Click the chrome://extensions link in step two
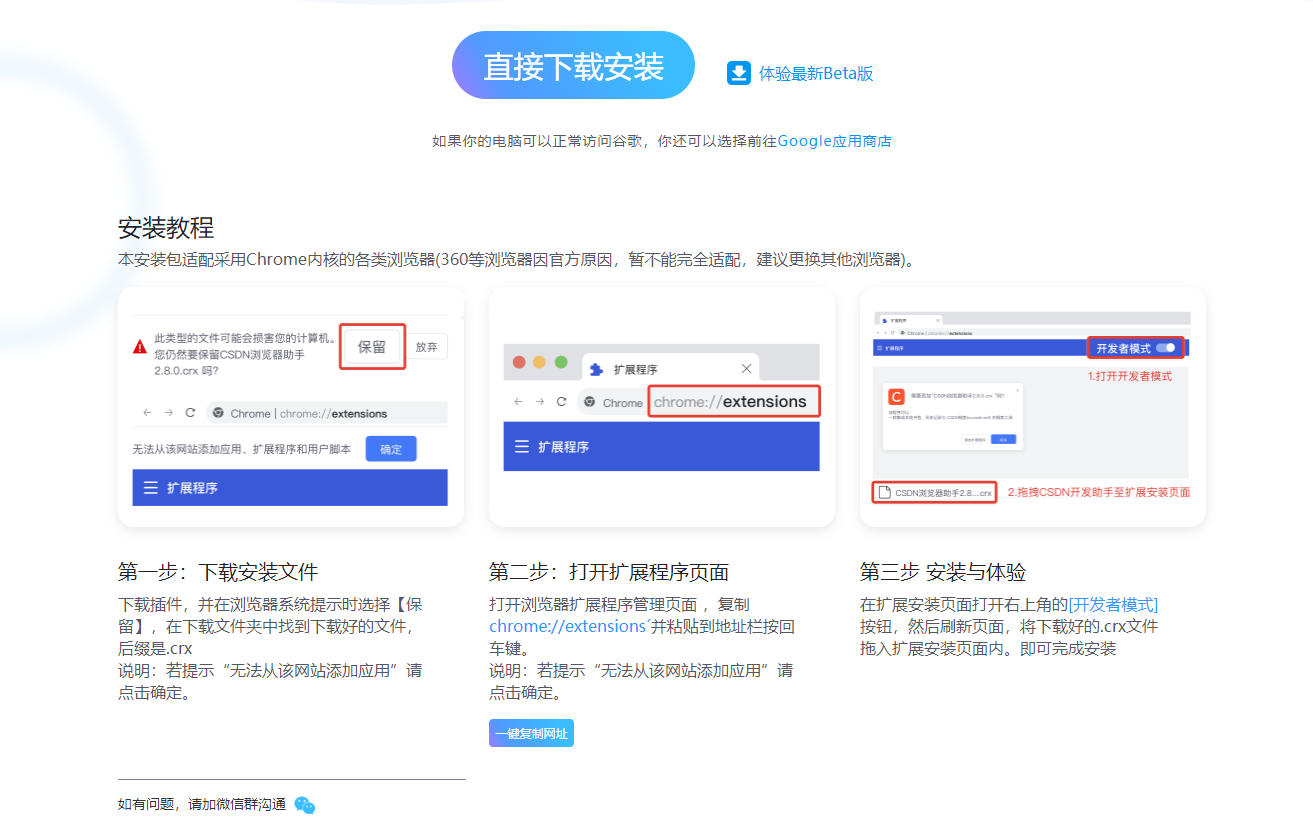Screen dimensions: 1313x831 [x=567, y=627]
